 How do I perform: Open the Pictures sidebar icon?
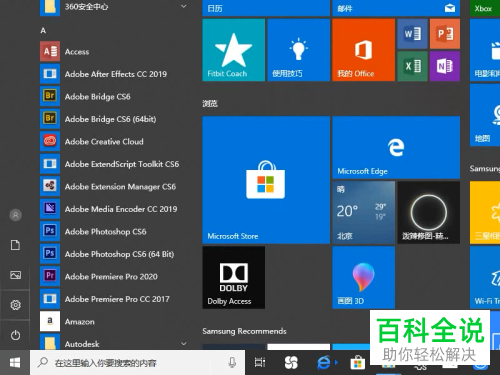(15, 275)
